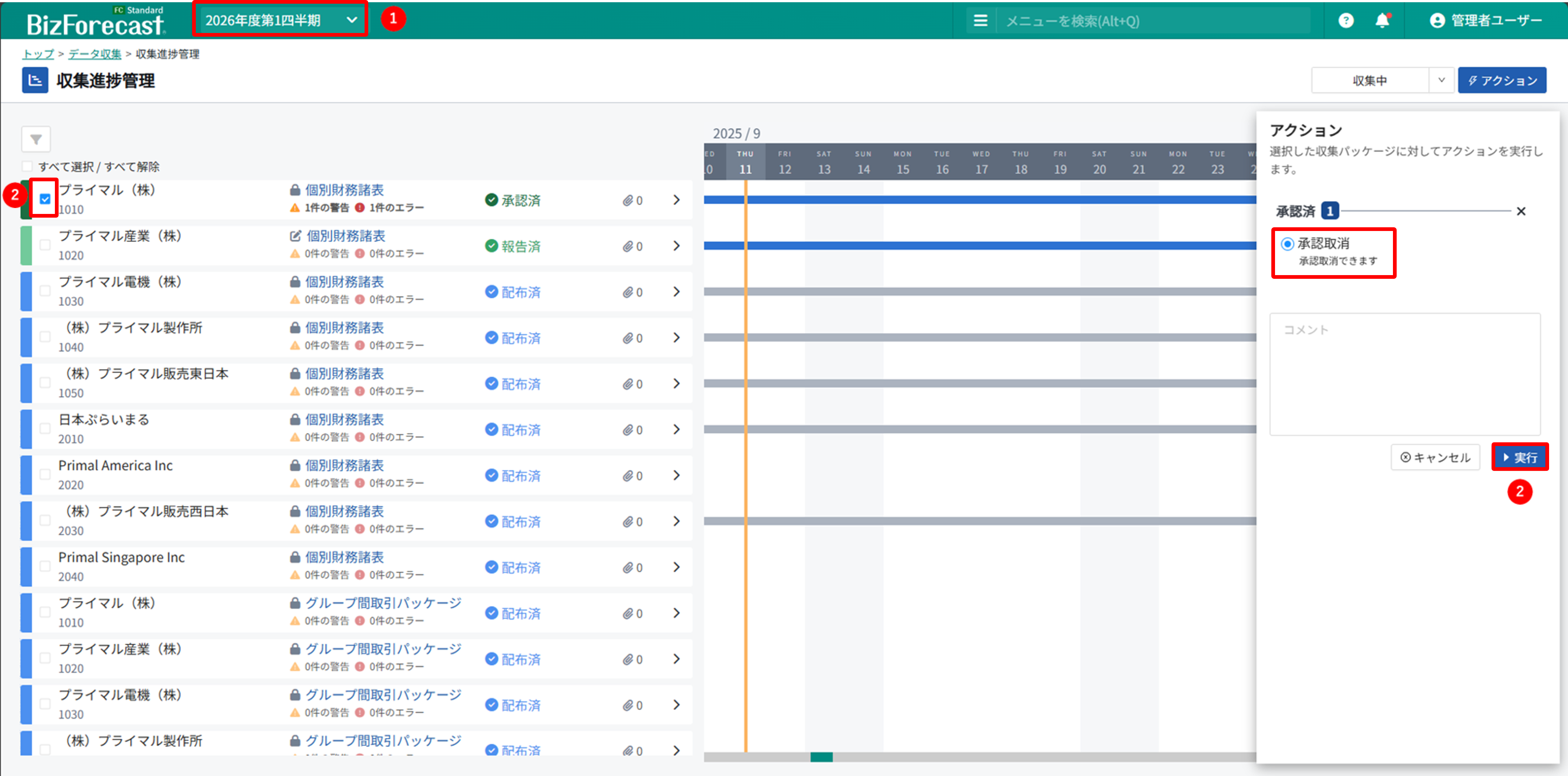
Task: Click the hamburger menu icon
Action: [x=980, y=21]
